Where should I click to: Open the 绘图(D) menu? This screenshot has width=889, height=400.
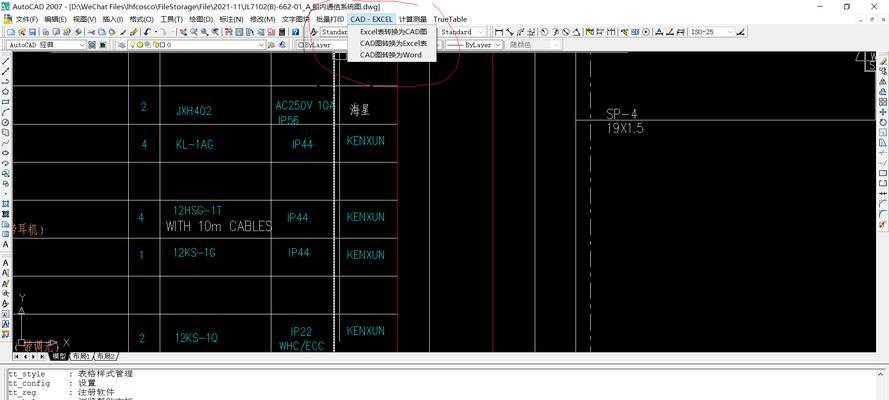(x=201, y=19)
